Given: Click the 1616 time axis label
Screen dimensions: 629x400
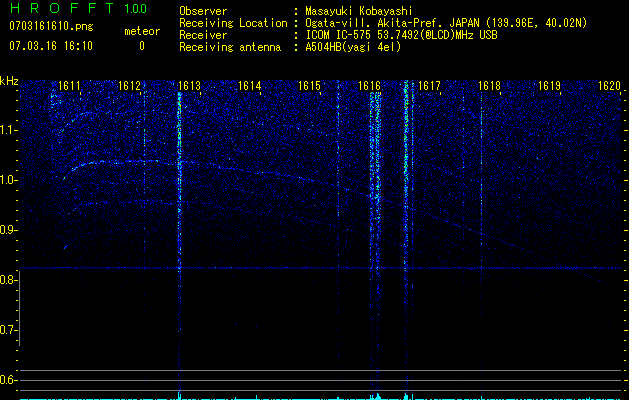Looking at the screenshot, I should (x=369, y=86).
